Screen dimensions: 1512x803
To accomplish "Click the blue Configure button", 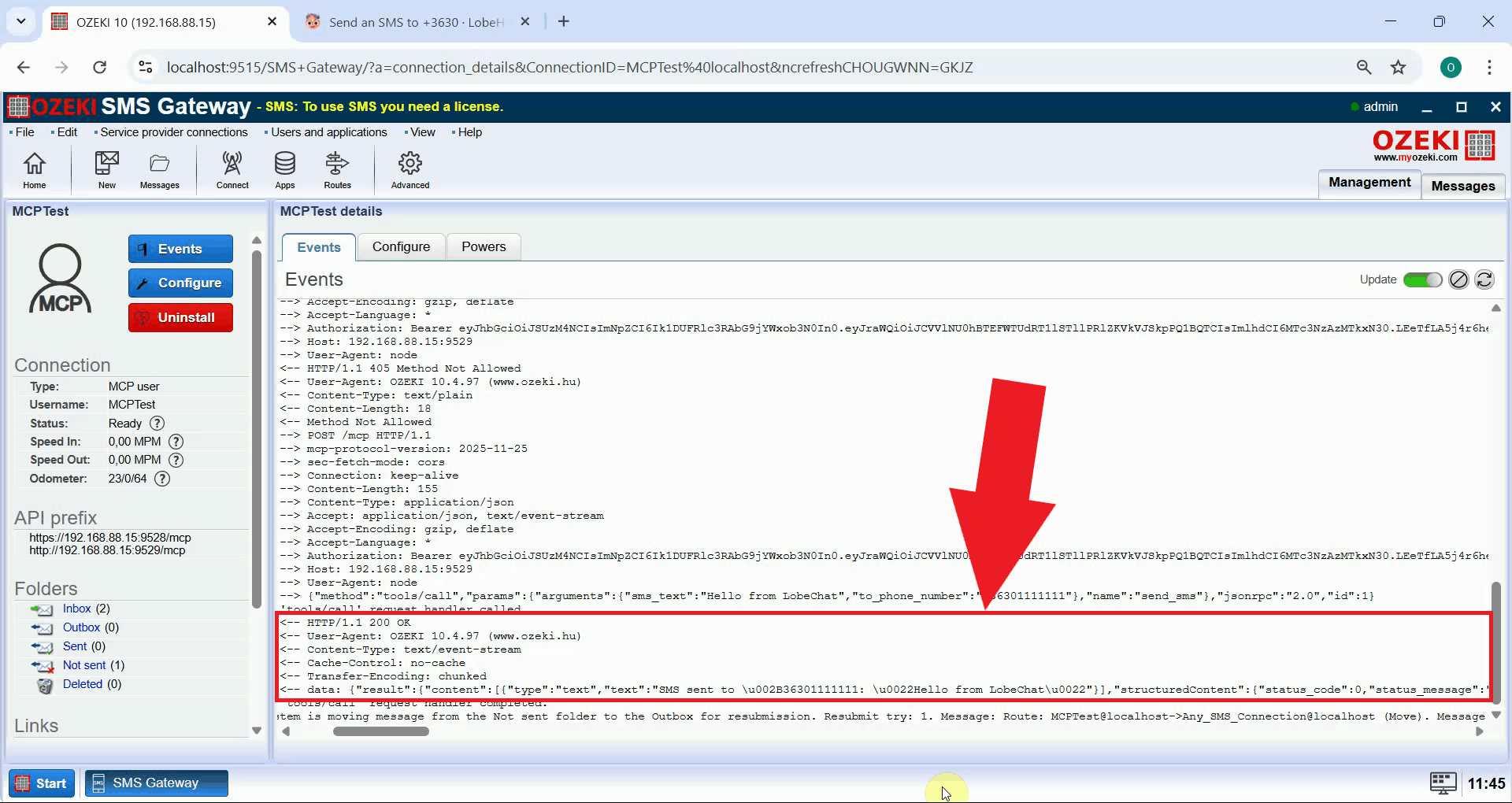I will (x=180, y=283).
